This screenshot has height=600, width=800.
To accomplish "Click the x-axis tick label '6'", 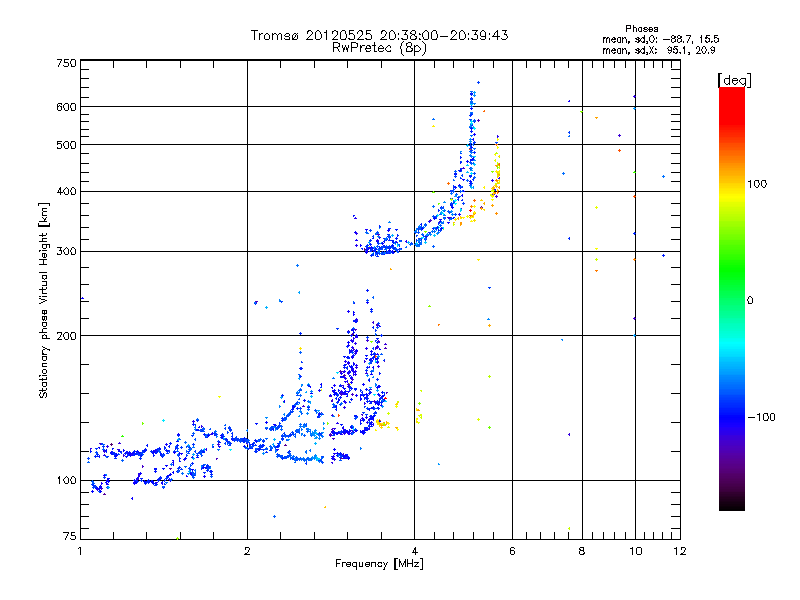I will pyautogui.click(x=512, y=551).
